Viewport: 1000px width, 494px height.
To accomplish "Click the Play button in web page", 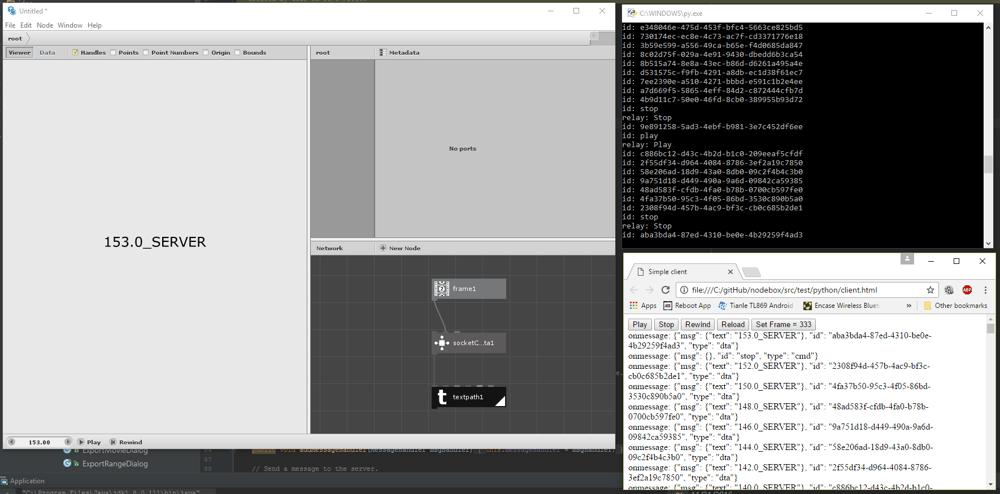I will pos(641,324).
